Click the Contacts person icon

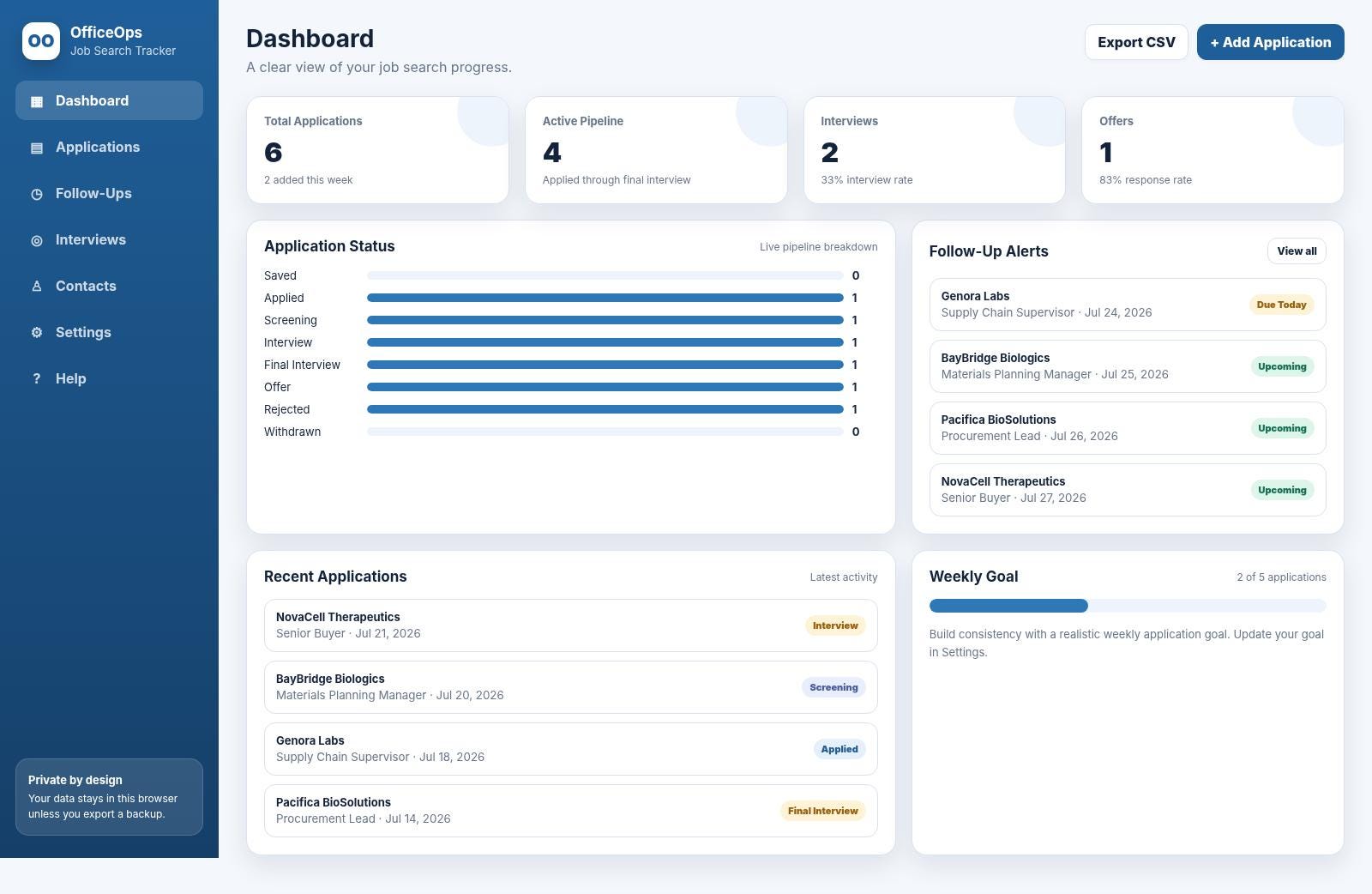(x=37, y=287)
